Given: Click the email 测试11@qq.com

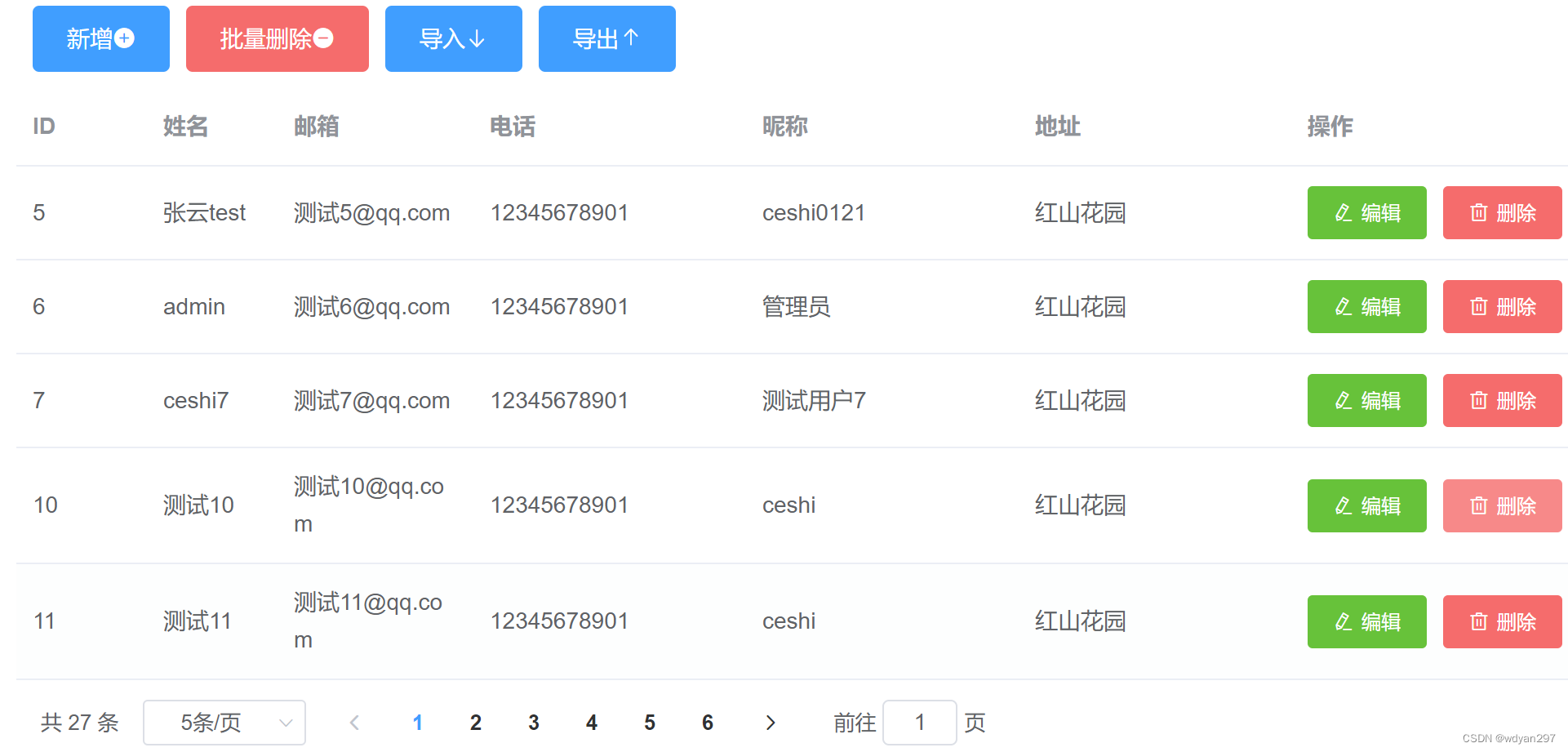Looking at the screenshot, I should (x=368, y=621).
